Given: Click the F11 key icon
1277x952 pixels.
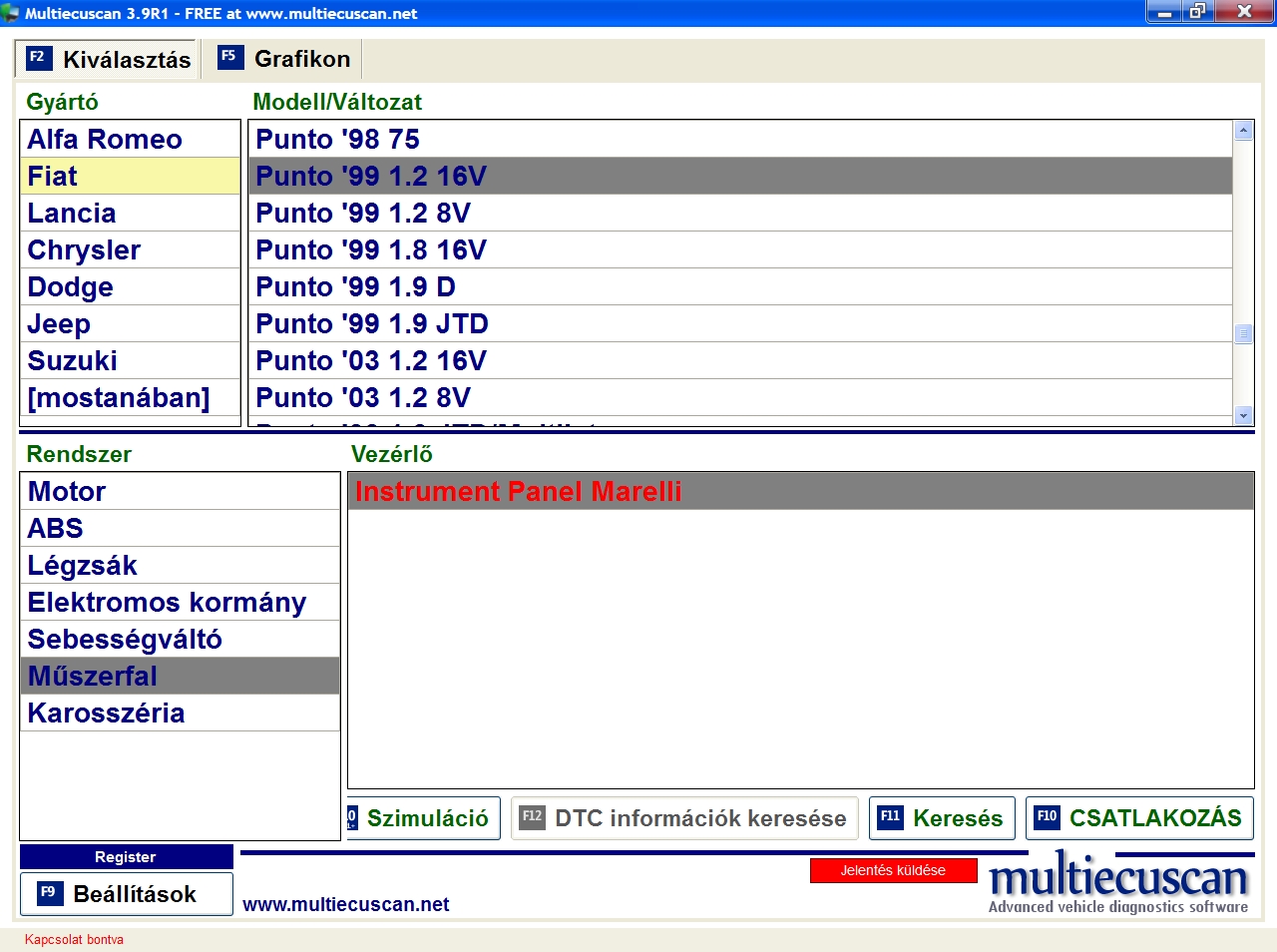Looking at the screenshot, I should tap(890, 817).
